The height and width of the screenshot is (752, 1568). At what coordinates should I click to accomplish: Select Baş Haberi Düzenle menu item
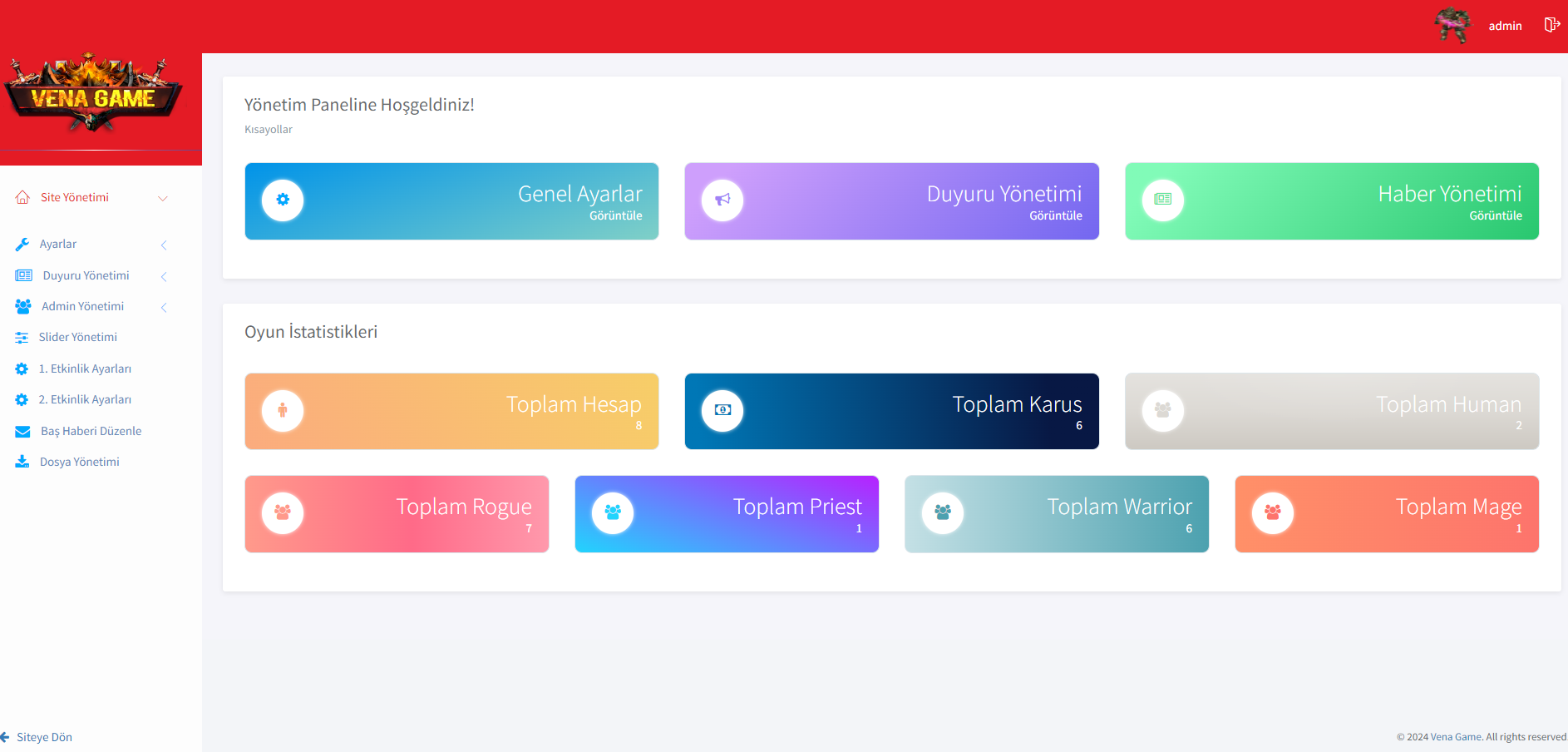[91, 431]
